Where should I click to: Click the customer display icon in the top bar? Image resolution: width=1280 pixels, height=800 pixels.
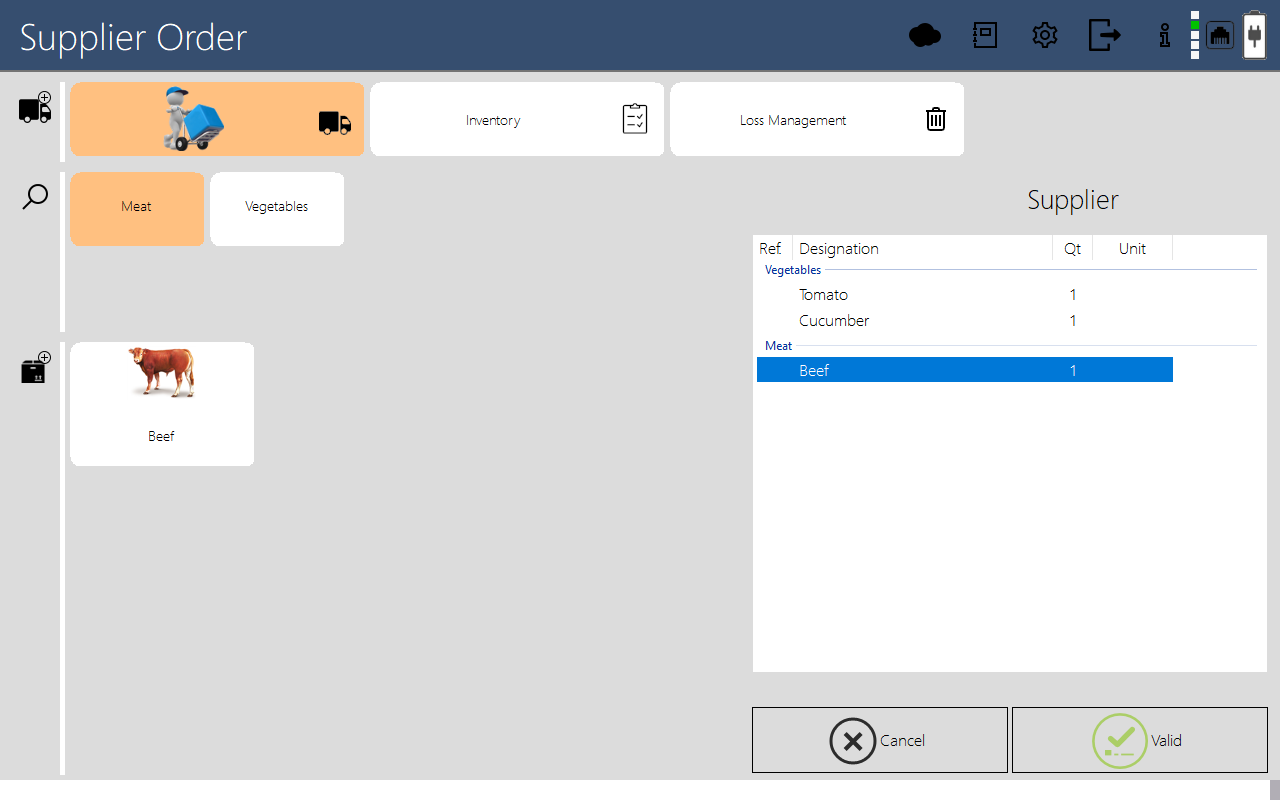pos(984,35)
